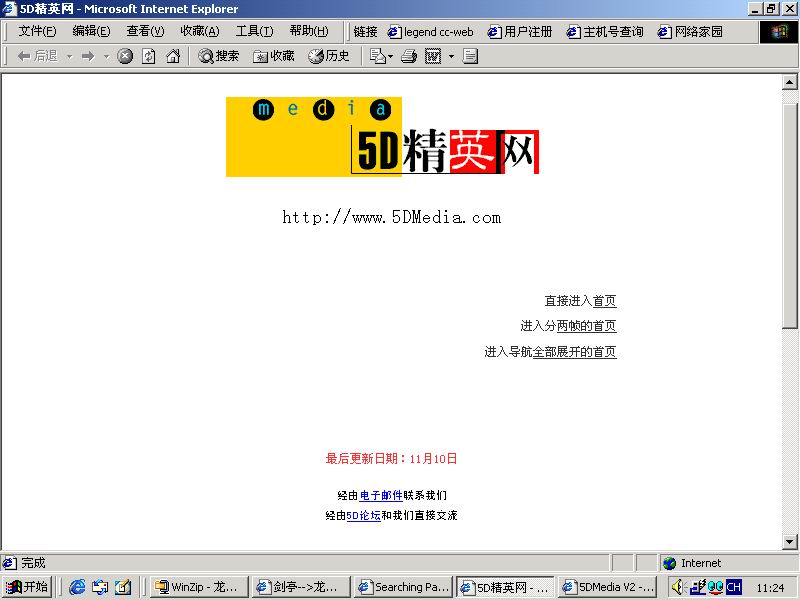Click the 5D精英网 taskbar button
The height and width of the screenshot is (600, 800).
click(505, 587)
